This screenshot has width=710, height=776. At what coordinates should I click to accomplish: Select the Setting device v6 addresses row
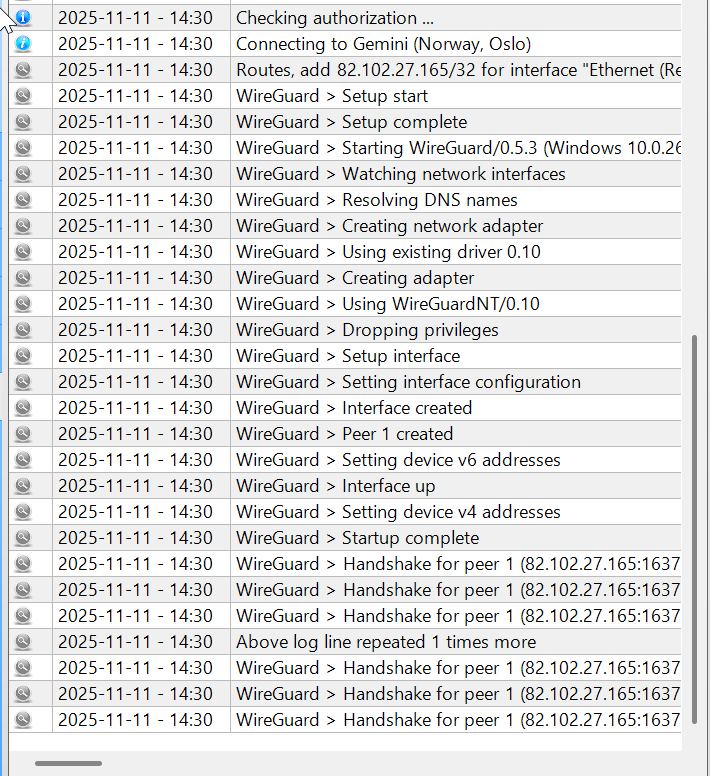[x=450, y=460]
